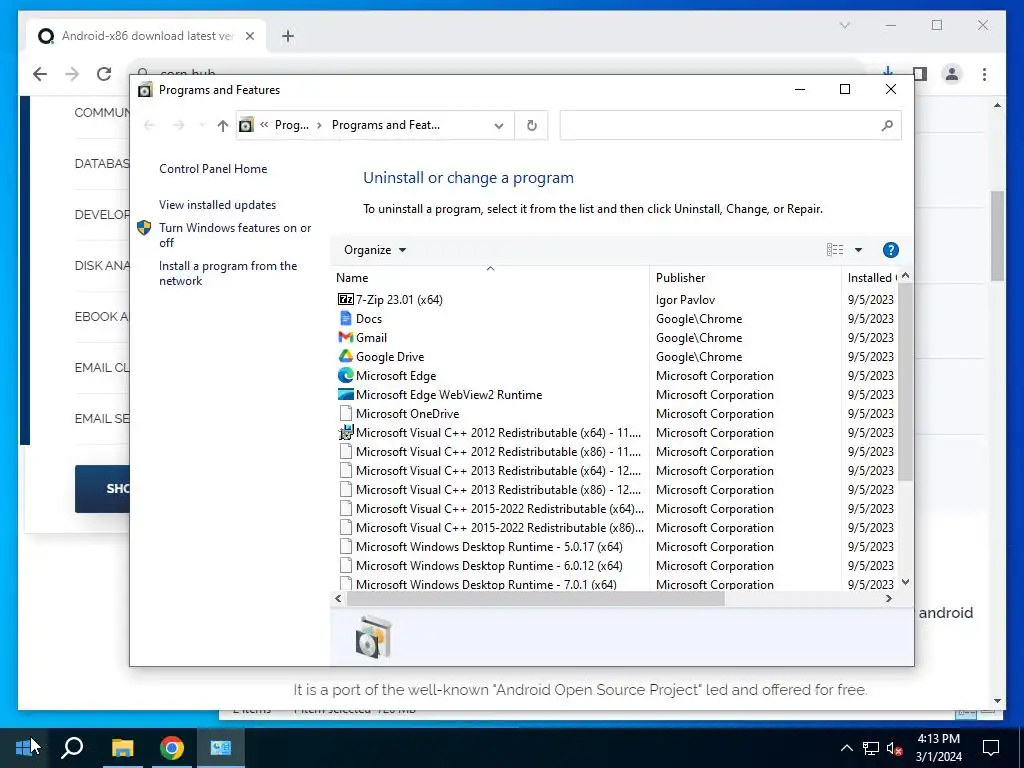Open the Organize dropdown menu
The height and width of the screenshot is (768, 1024).
tap(375, 249)
